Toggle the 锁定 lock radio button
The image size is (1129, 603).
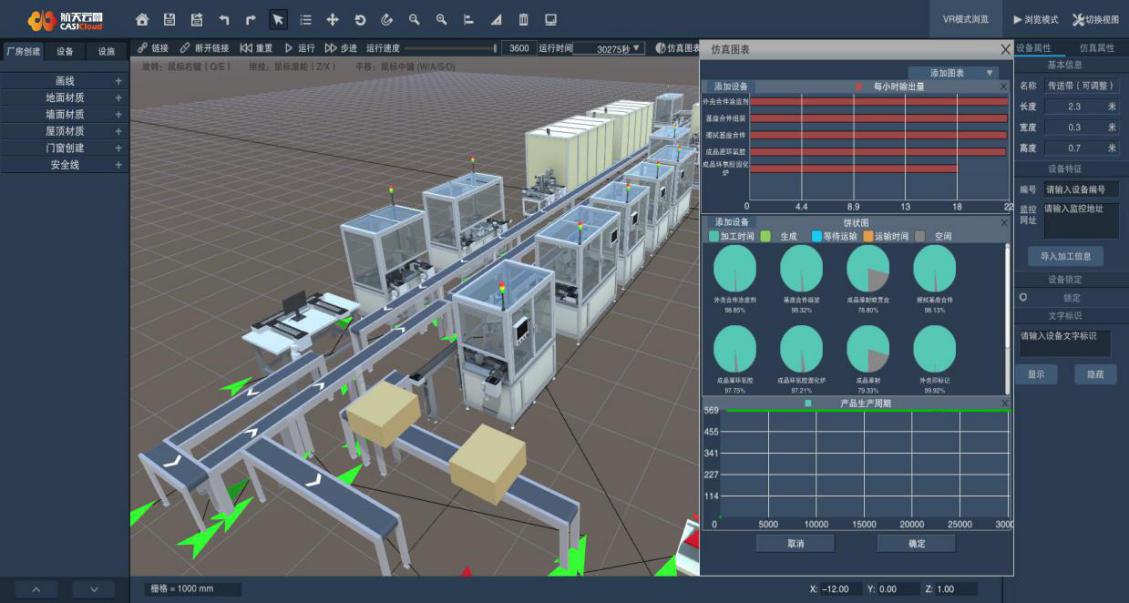click(x=1023, y=298)
